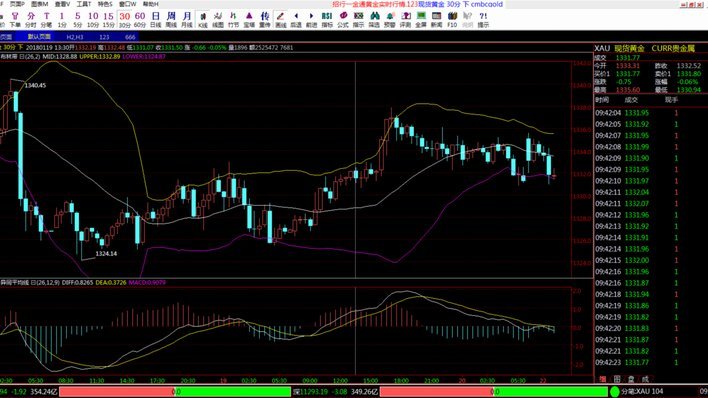Open the 页面P menu
708x398 pixels.
17,4
